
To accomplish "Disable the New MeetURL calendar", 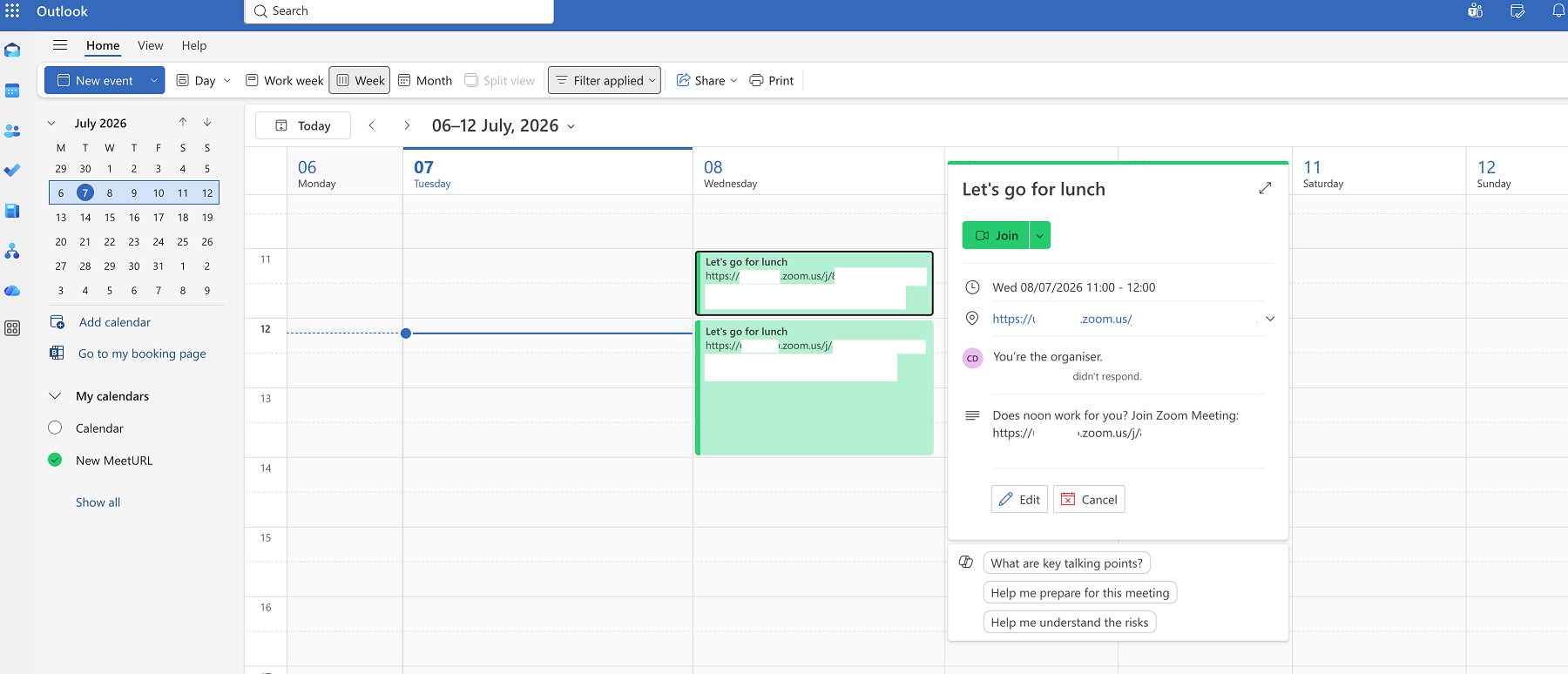I will coord(55,460).
